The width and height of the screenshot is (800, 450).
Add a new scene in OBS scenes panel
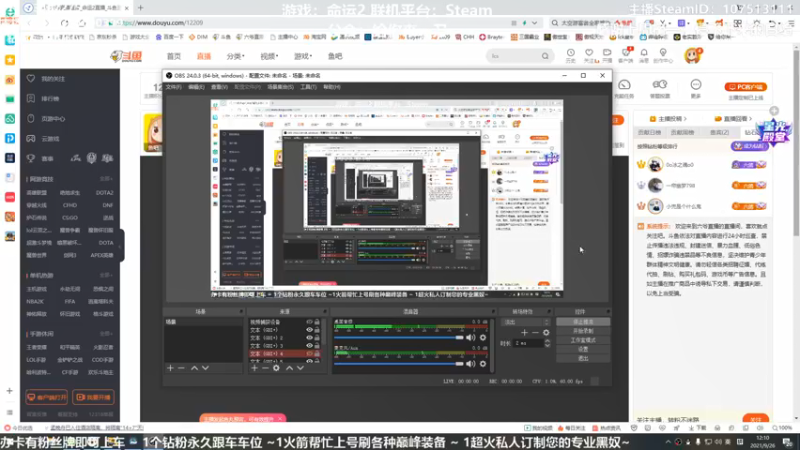[x=170, y=368]
